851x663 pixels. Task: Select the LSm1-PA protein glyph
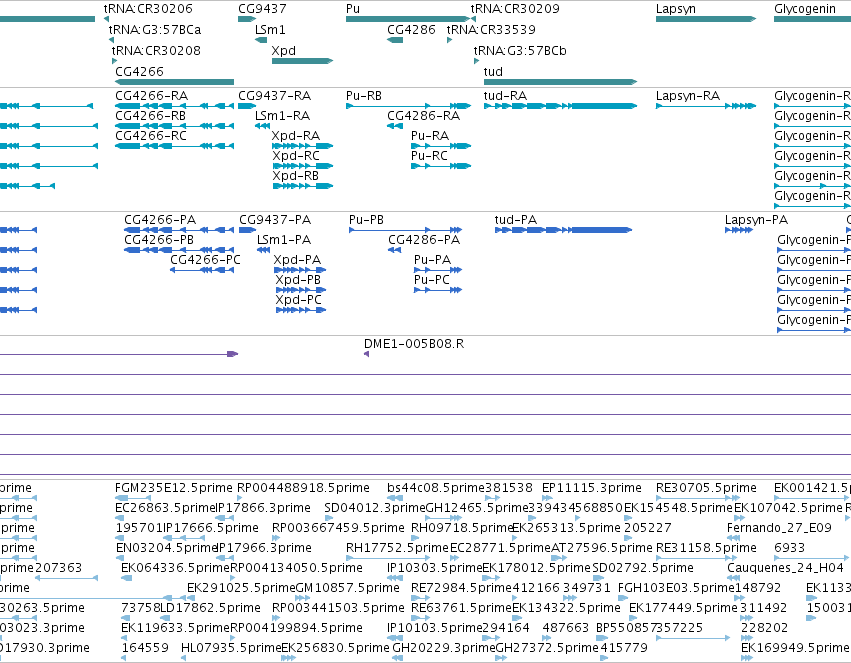[x=263, y=250]
